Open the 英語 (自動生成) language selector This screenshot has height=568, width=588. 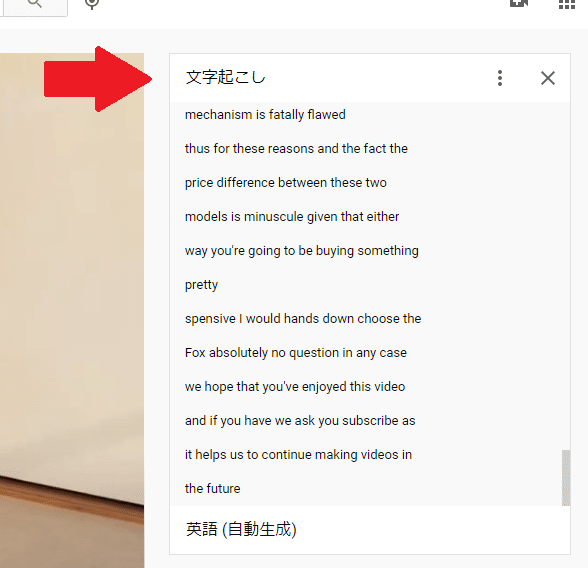tap(241, 529)
